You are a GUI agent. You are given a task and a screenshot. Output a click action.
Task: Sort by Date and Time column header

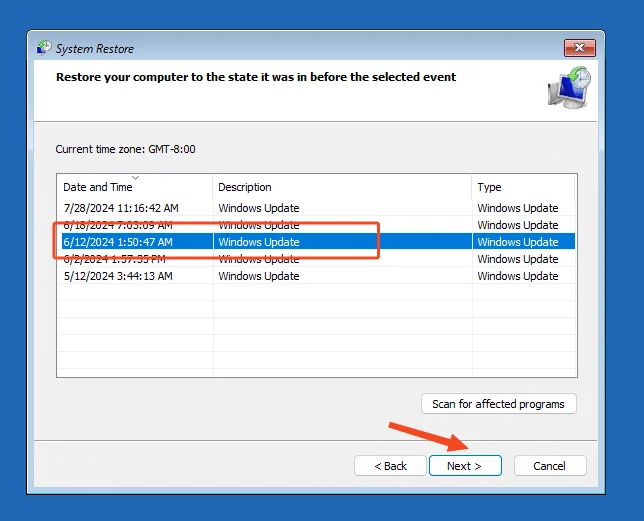tap(135, 187)
